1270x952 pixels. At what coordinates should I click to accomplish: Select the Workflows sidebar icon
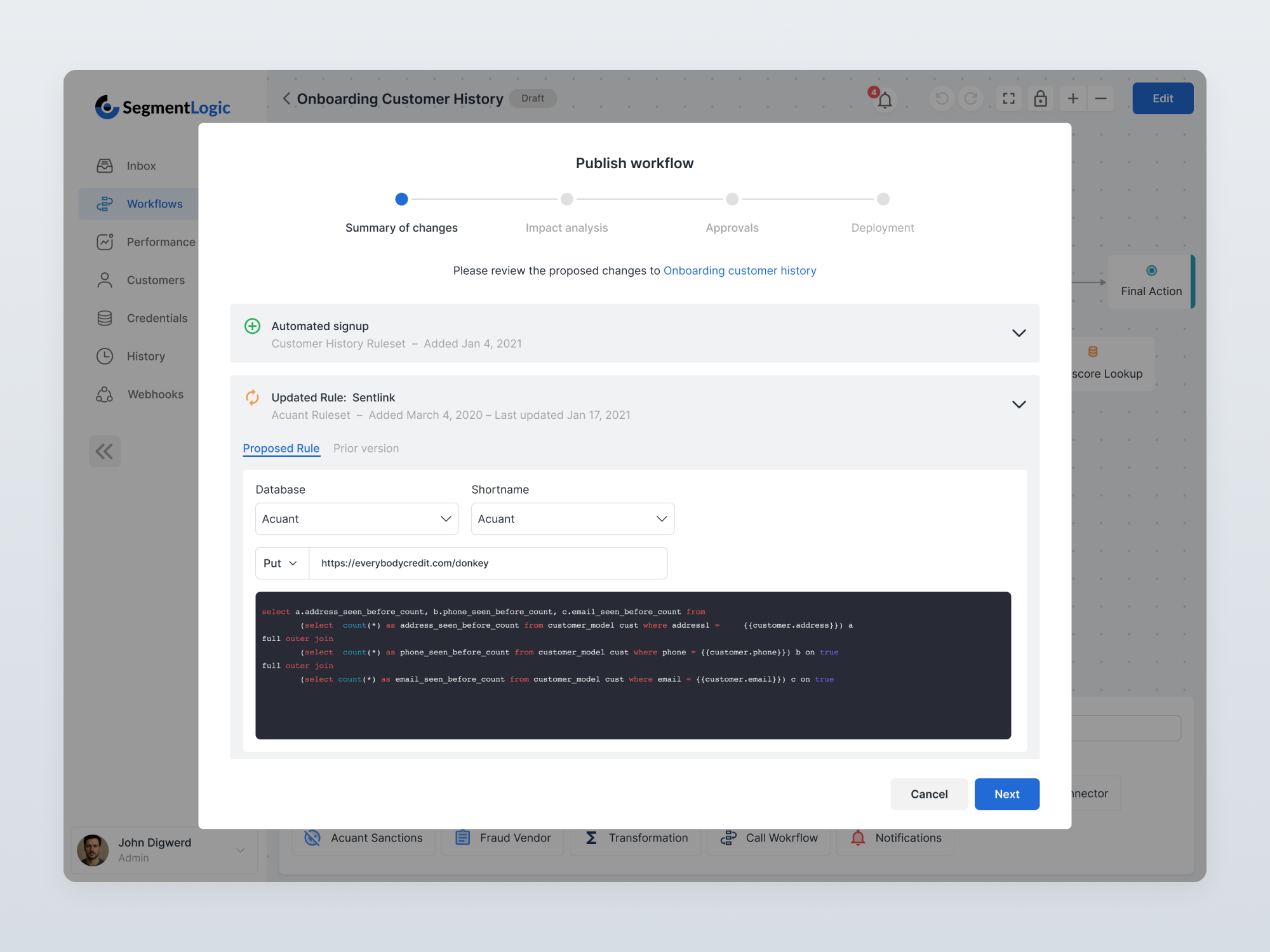[x=105, y=204]
